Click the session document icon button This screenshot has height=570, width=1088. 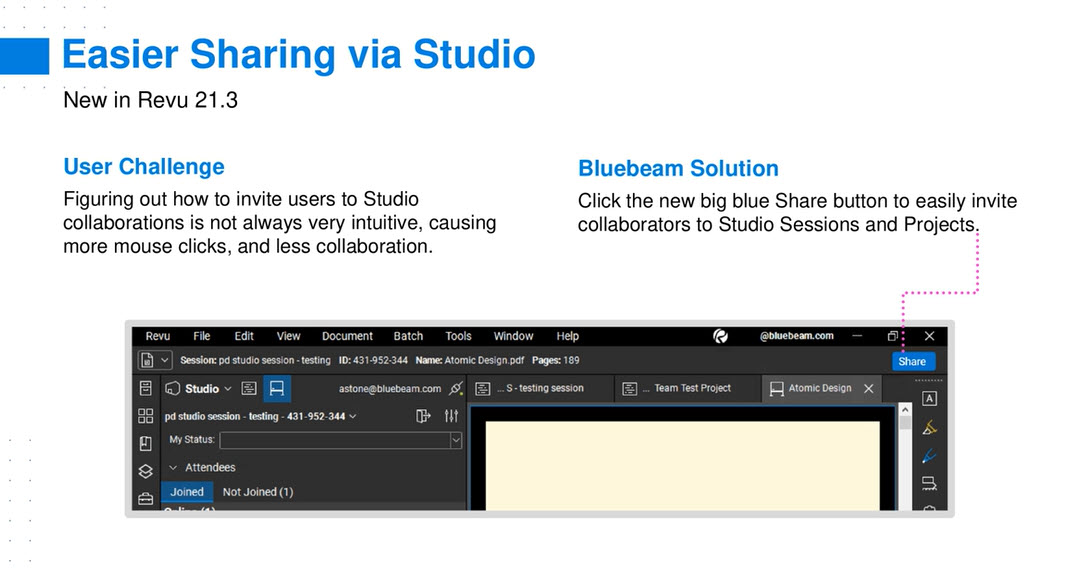point(146,360)
